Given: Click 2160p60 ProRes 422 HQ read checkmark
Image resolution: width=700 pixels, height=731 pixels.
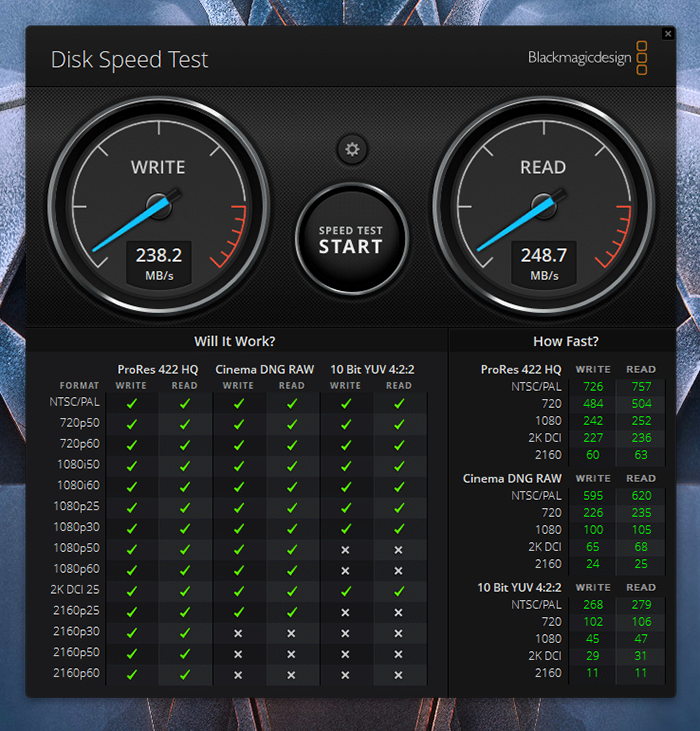Looking at the screenshot, I should pos(184,675).
